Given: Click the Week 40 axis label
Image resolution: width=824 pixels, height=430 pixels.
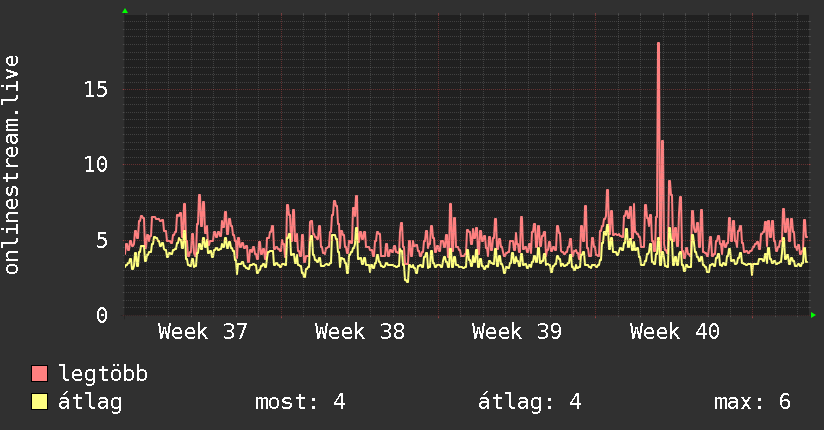Looking at the screenshot, I should pos(675,332).
